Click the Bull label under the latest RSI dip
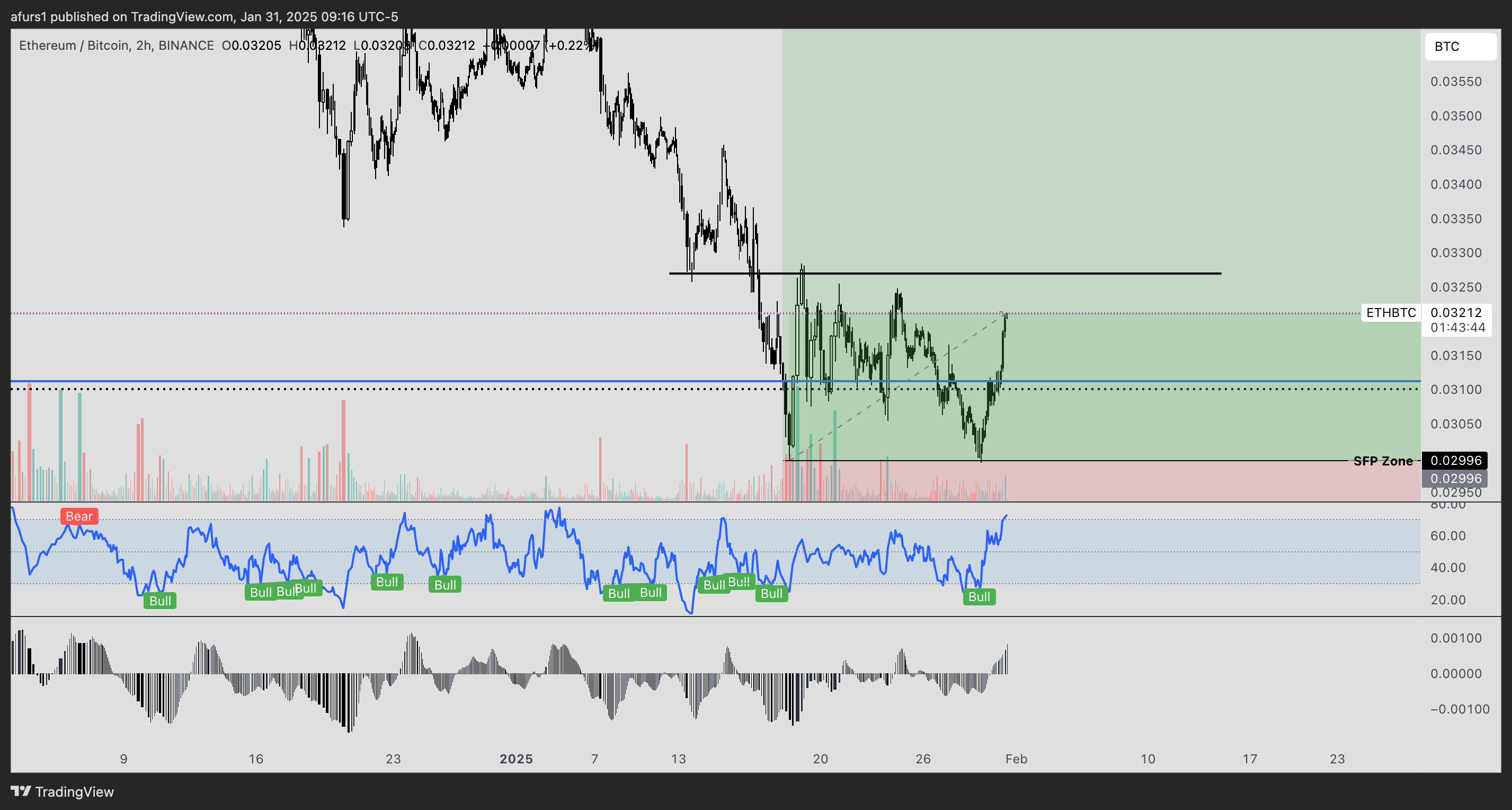 (979, 597)
